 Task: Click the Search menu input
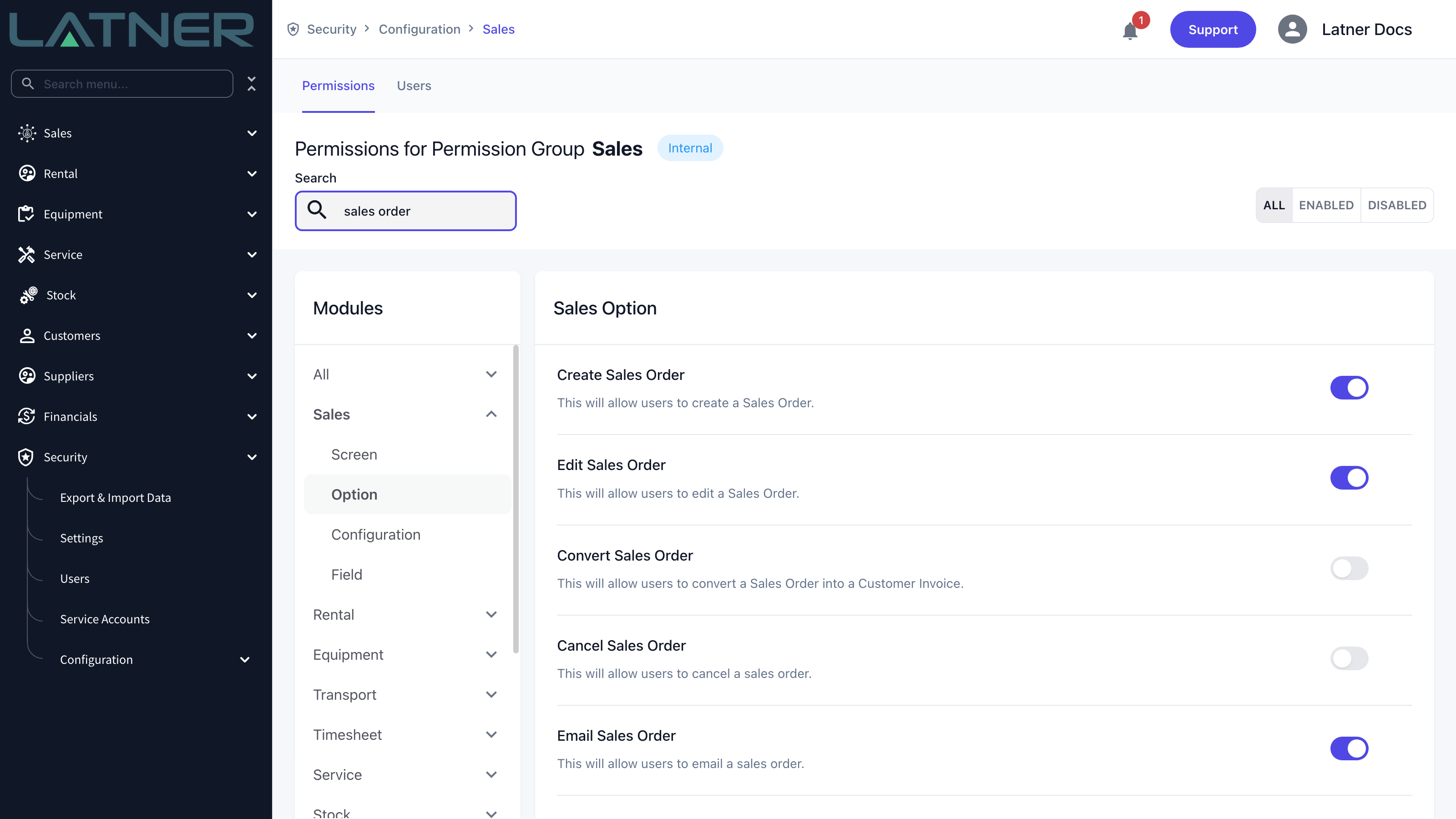coord(121,84)
